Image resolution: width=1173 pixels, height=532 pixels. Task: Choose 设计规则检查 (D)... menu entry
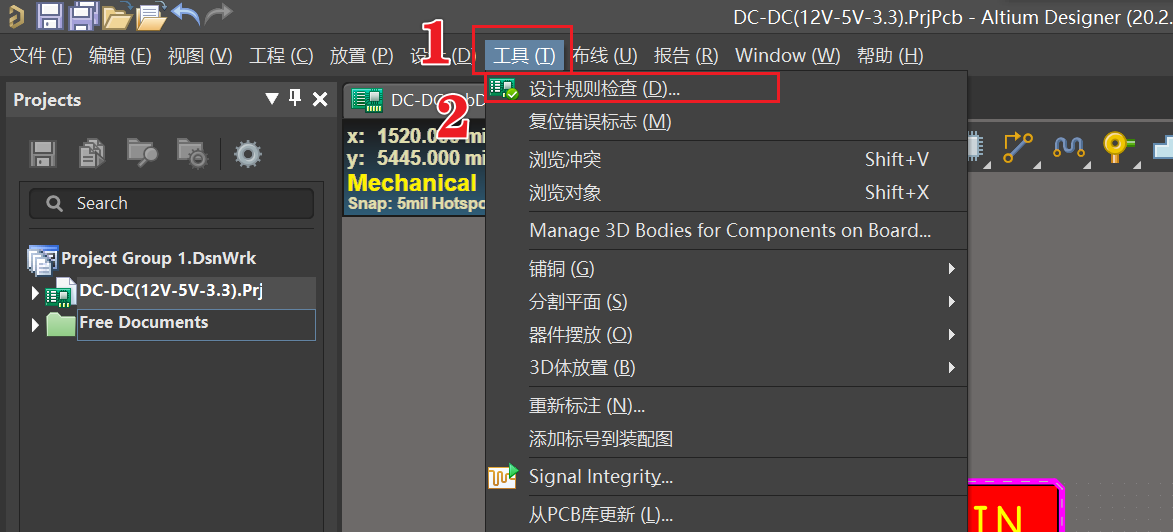tap(726, 88)
